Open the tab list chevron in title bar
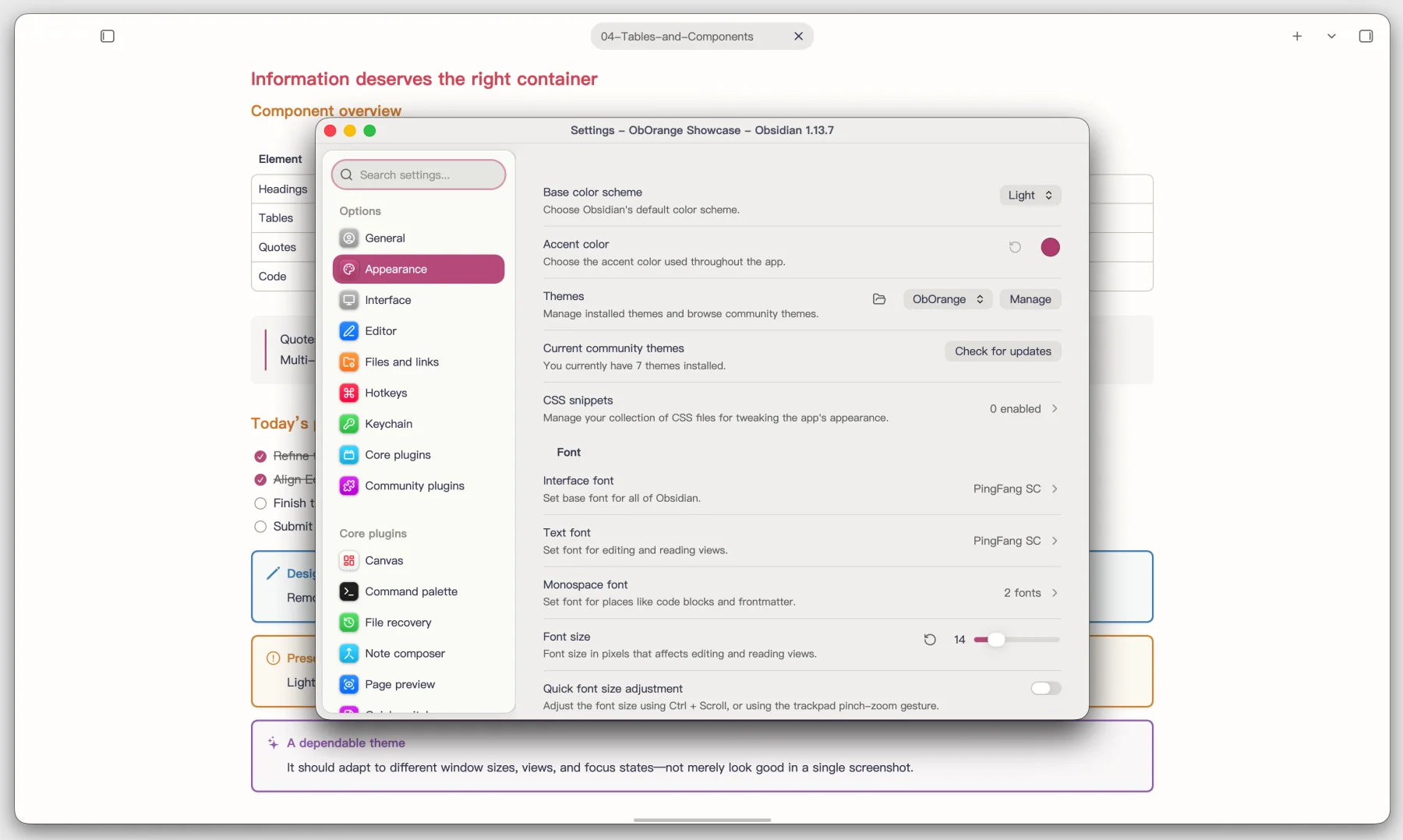Screen dimensions: 1403x840 tap(1331, 36)
